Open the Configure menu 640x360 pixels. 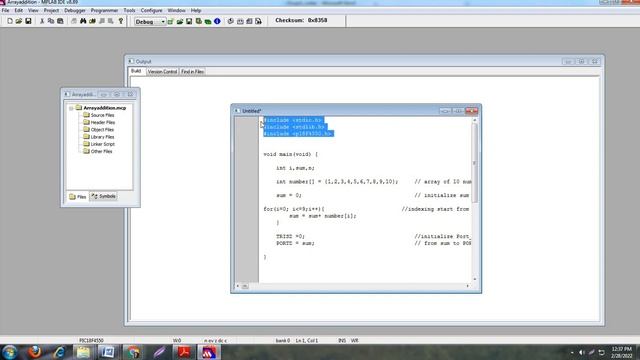coord(151,10)
